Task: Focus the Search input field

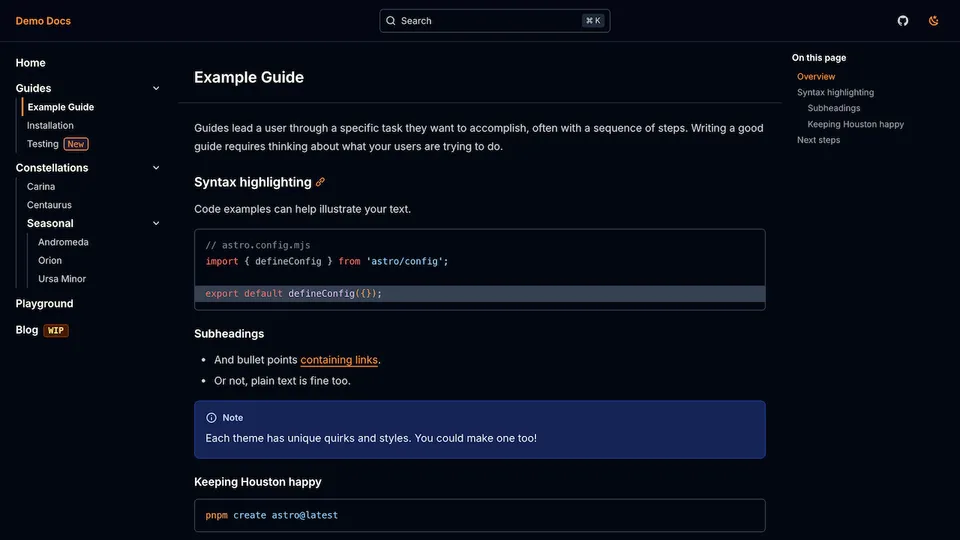Action: pos(495,21)
